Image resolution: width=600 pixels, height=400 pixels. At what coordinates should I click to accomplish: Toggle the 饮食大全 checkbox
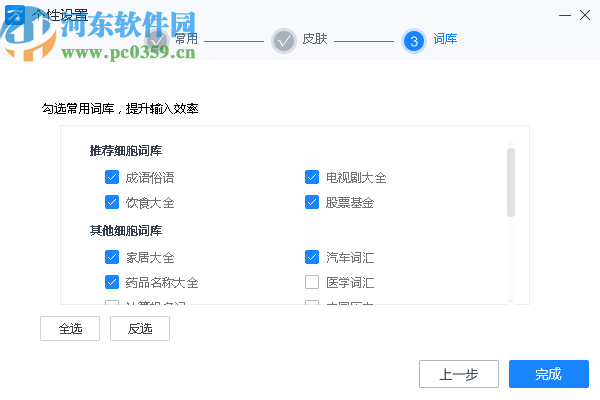pos(112,202)
